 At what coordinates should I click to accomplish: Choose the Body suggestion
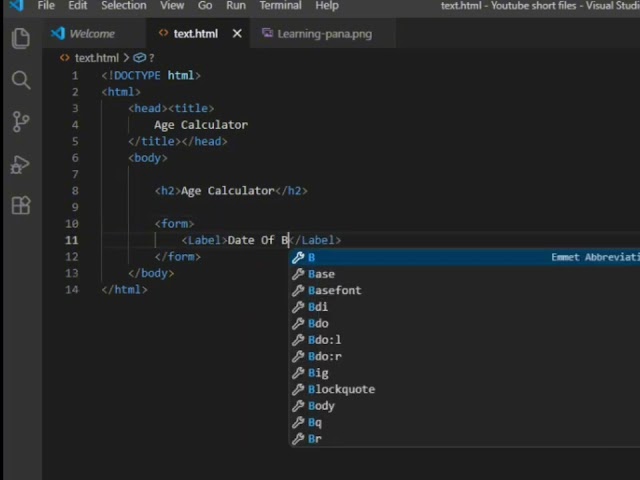[x=464, y=406]
